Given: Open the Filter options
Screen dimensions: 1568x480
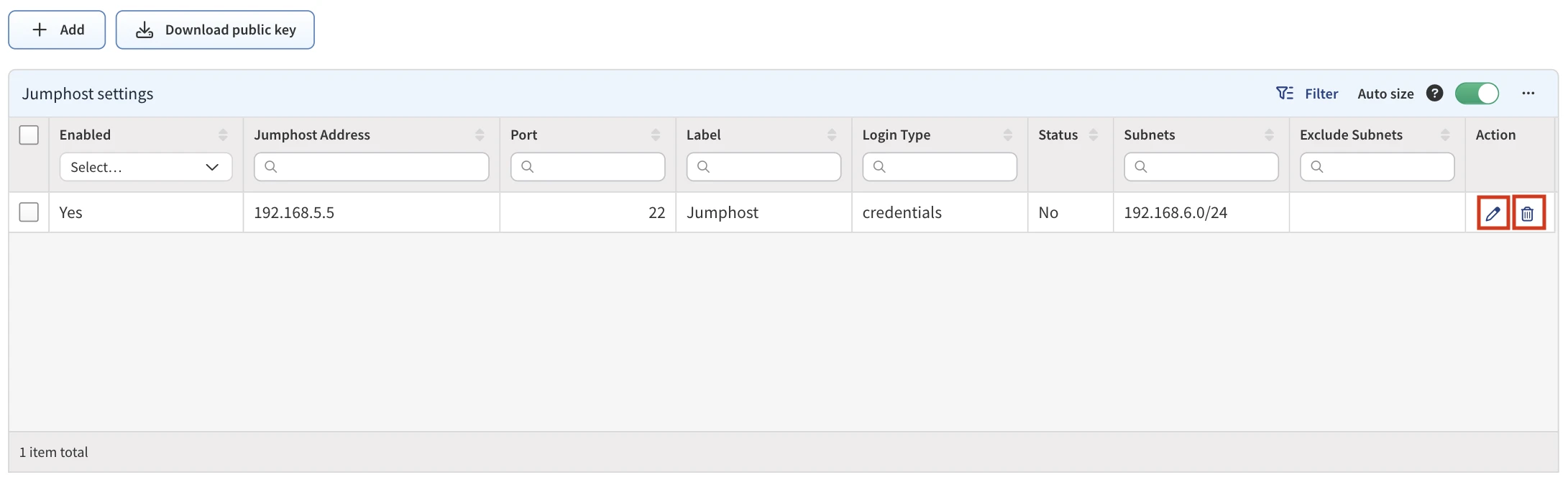Looking at the screenshot, I should coord(1307,94).
